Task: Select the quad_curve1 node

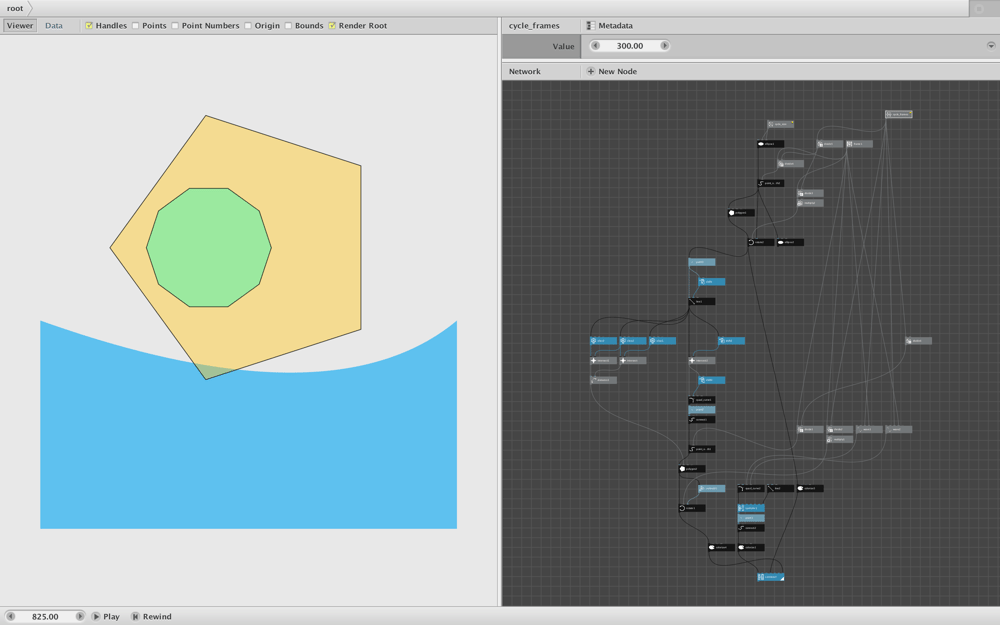Action: pyautogui.click(x=702, y=400)
